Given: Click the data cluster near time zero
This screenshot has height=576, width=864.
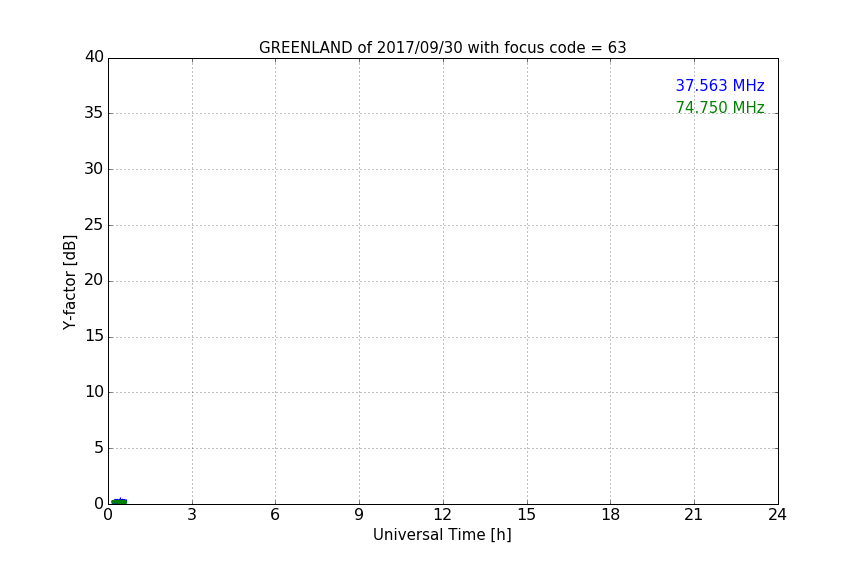Looking at the screenshot, I should click(x=119, y=501).
